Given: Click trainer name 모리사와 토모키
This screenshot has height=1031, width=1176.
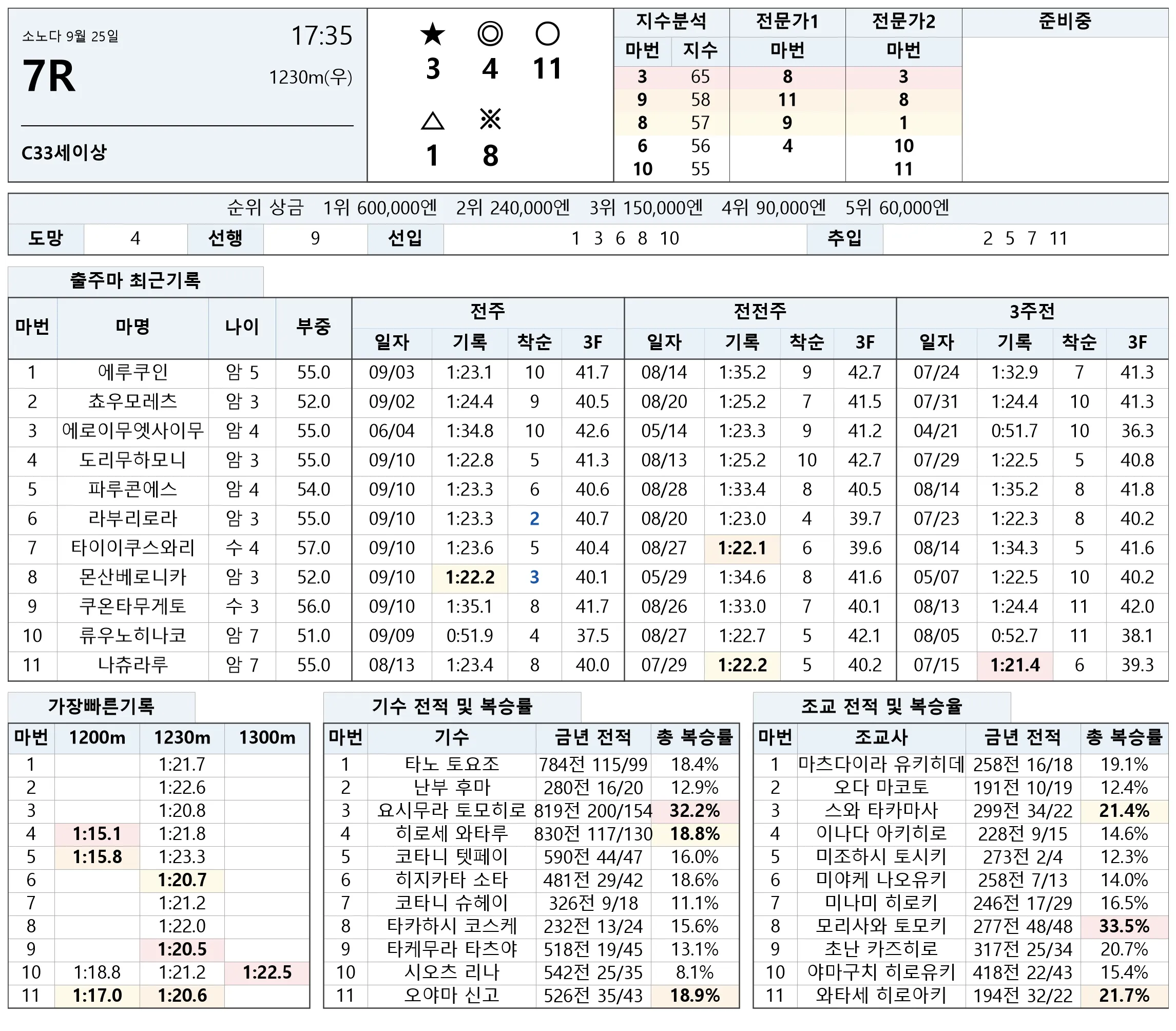Looking at the screenshot, I should tap(881, 926).
